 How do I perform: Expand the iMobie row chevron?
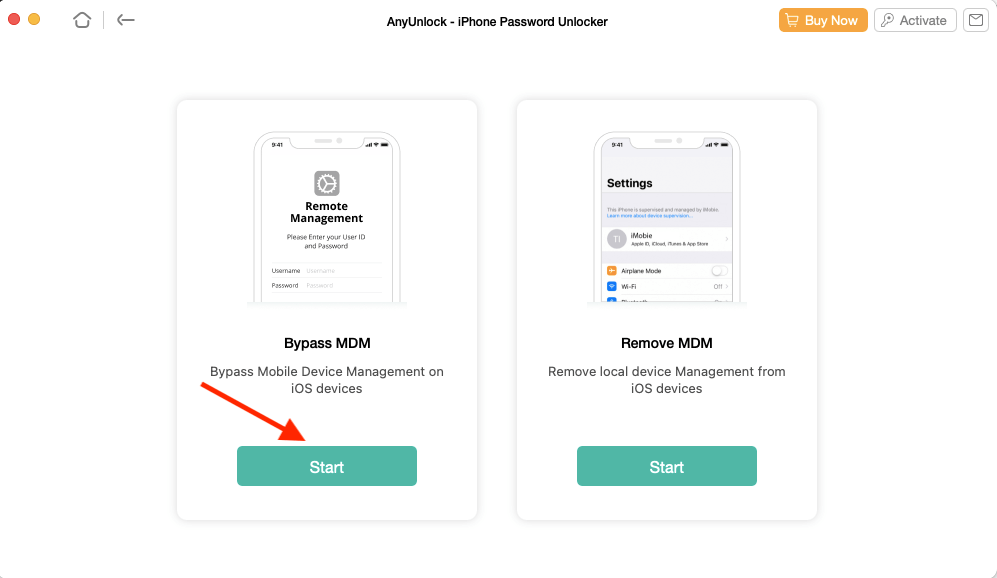726,239
